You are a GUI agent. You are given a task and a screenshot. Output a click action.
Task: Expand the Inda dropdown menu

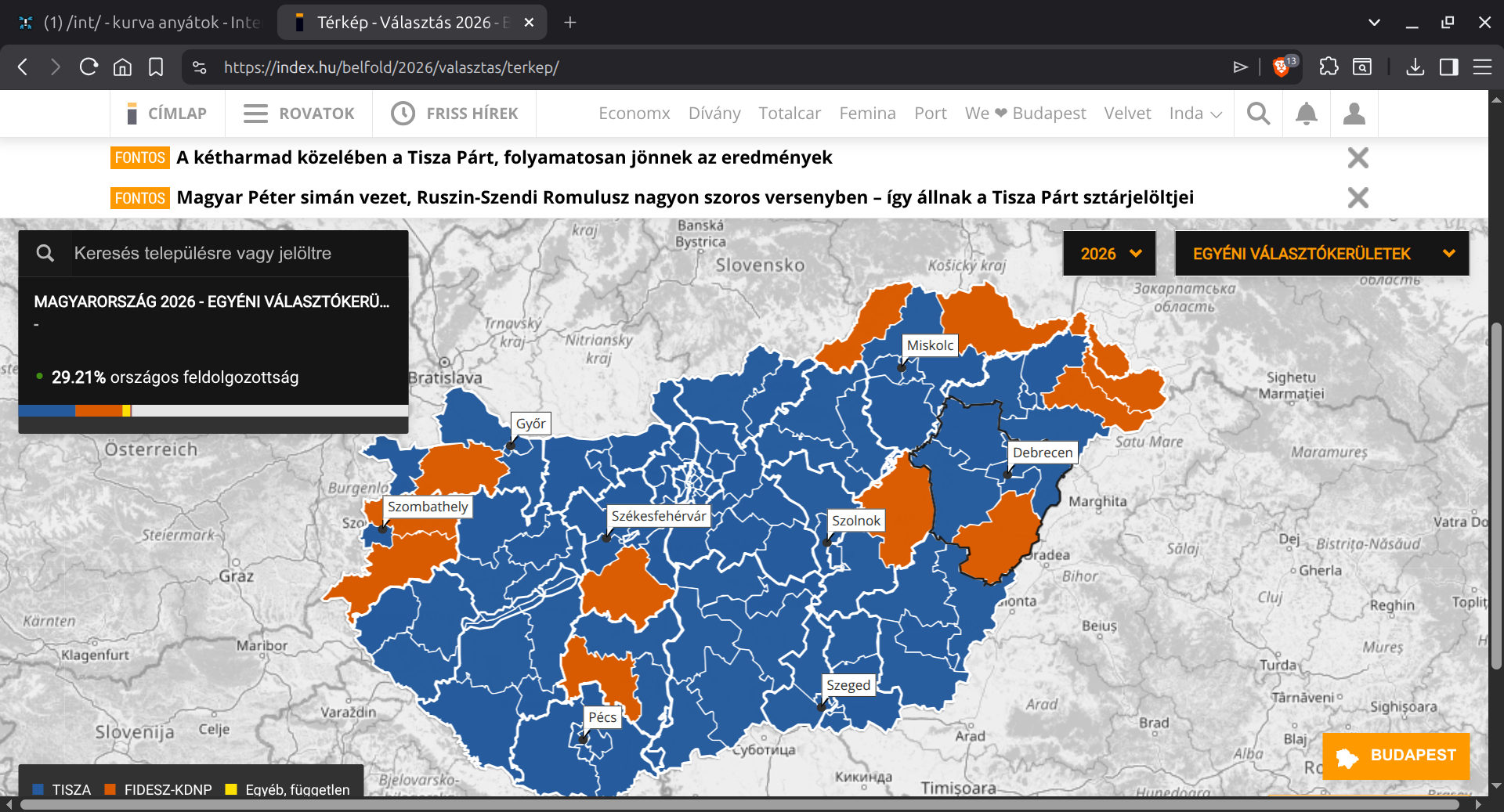[1195, 114]
